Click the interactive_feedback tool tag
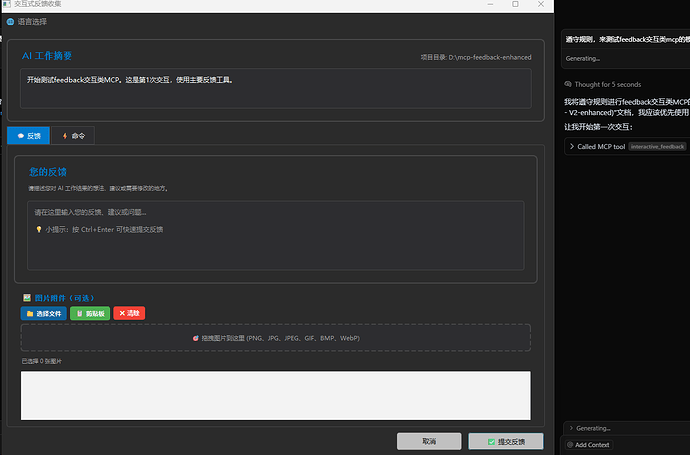Image resolution: width=690 pixels, height=455 pixels. [x=657, y=147]
